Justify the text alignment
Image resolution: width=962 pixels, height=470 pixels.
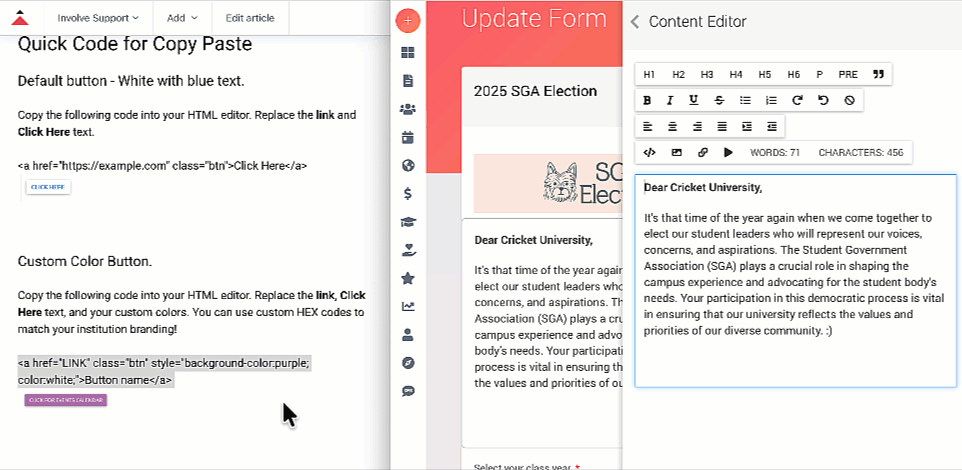click(722, 127)
